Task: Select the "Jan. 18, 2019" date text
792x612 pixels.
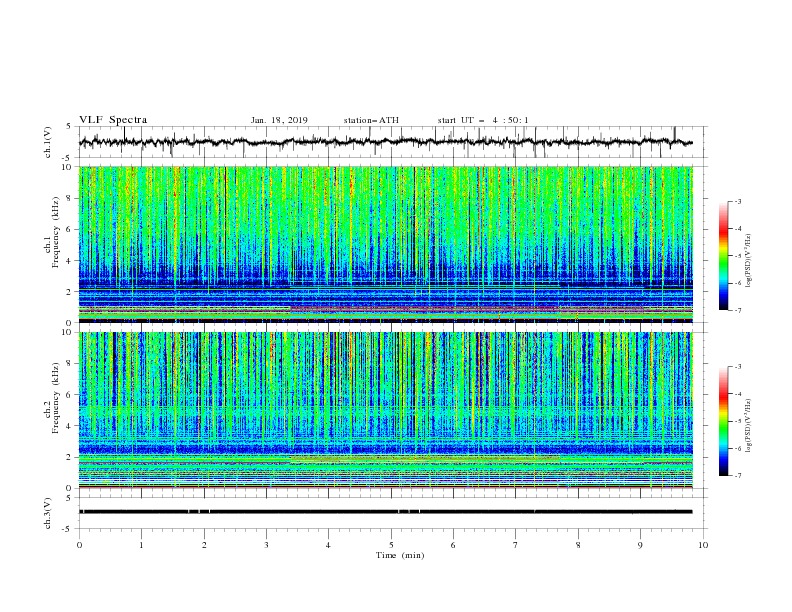Action: (279, 120)
